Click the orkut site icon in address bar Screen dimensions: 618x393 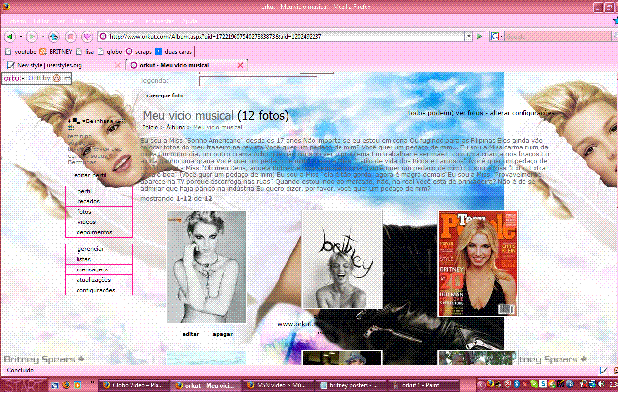103,36
